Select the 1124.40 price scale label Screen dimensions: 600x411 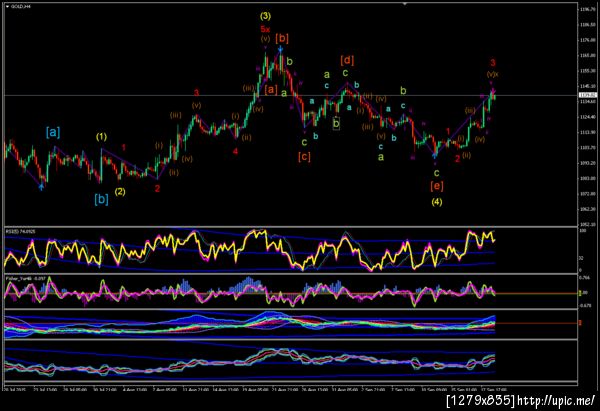[588, 117]
